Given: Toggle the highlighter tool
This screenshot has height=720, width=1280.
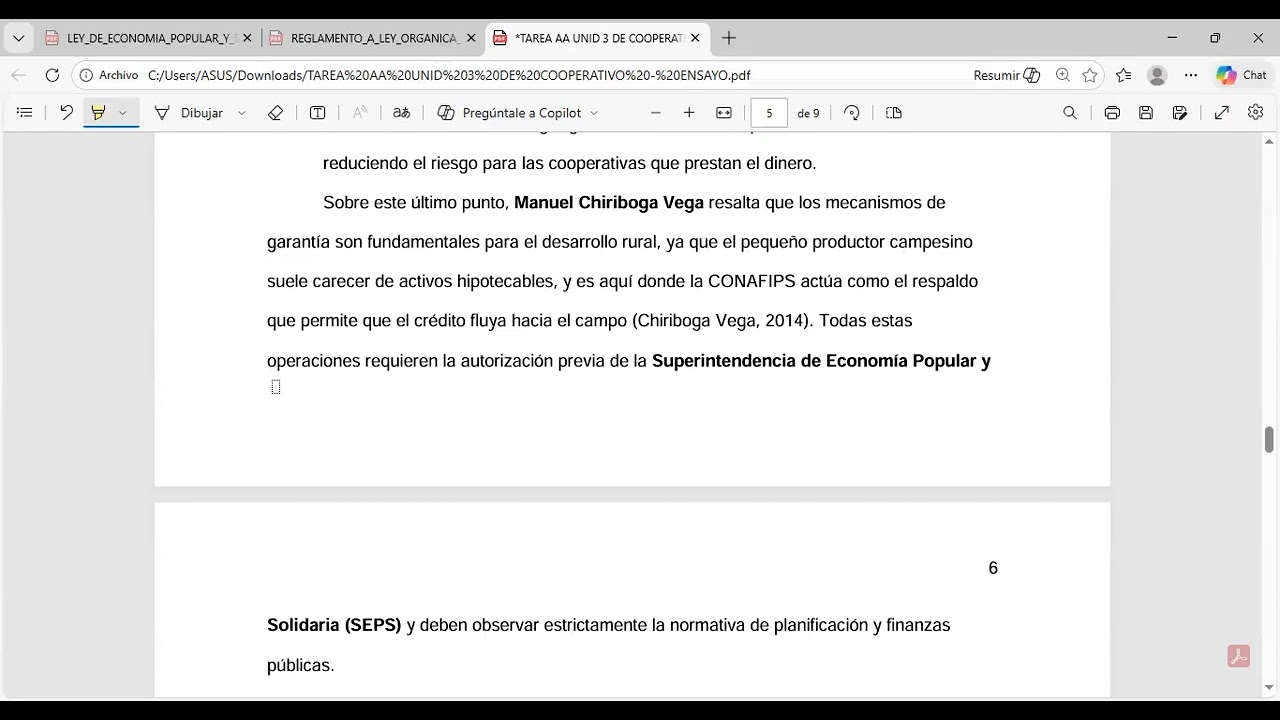Looking at the screenshot, I should [98, 113].
